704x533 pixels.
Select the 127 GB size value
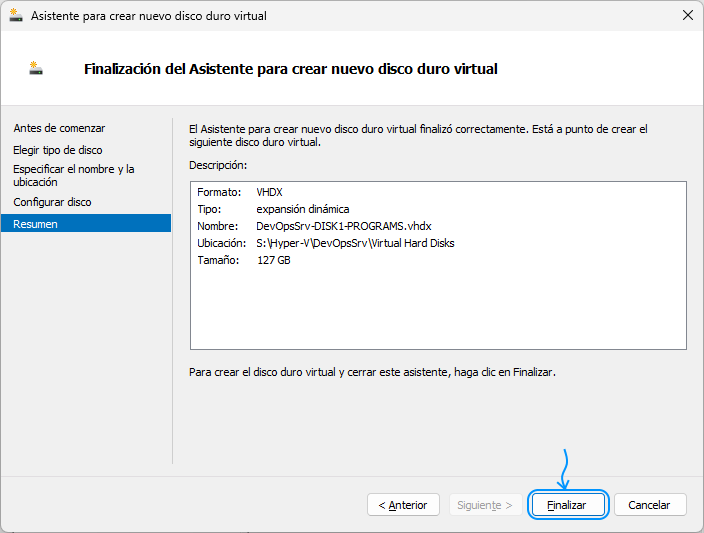273,260
